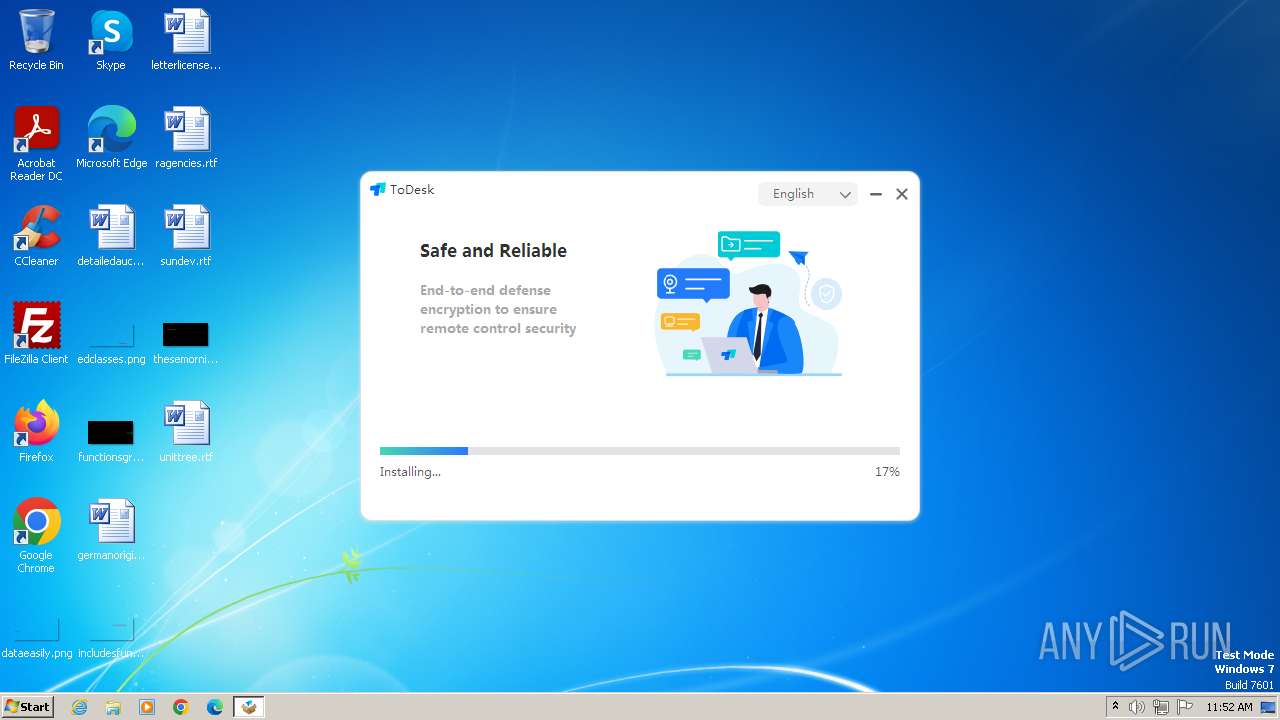Open the ToDesk language dropdown
Screen dimensions: 1280x720
[x=808, y=194]
